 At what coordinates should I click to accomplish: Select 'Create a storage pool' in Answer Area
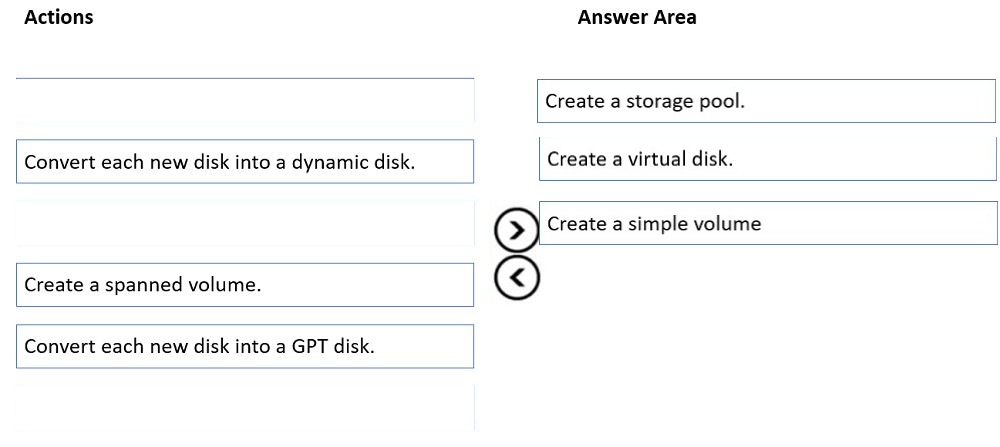click(766, 101)
